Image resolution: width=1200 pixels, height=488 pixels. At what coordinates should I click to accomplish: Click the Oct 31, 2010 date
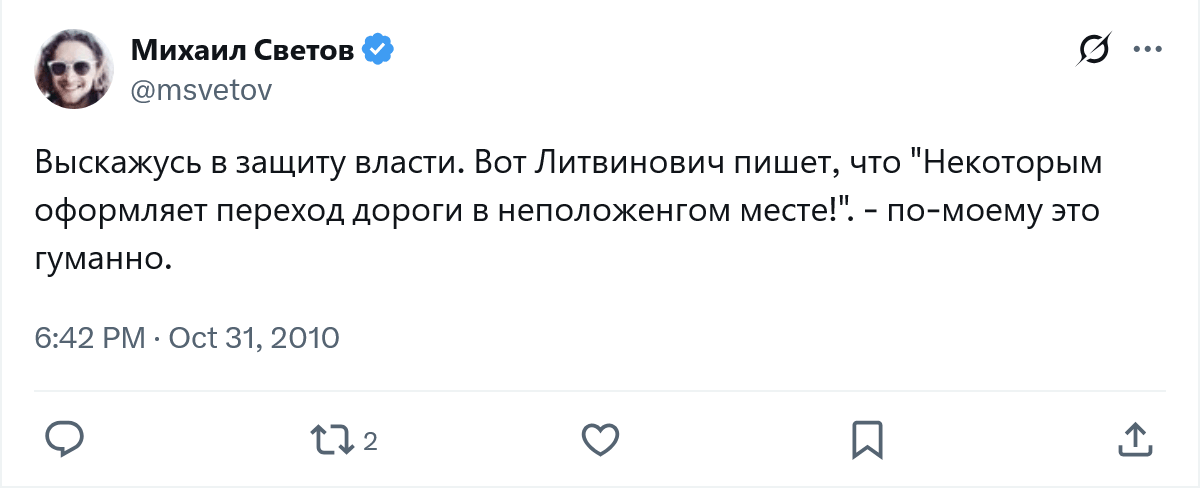pyautogui.click(x=254, y=338)
